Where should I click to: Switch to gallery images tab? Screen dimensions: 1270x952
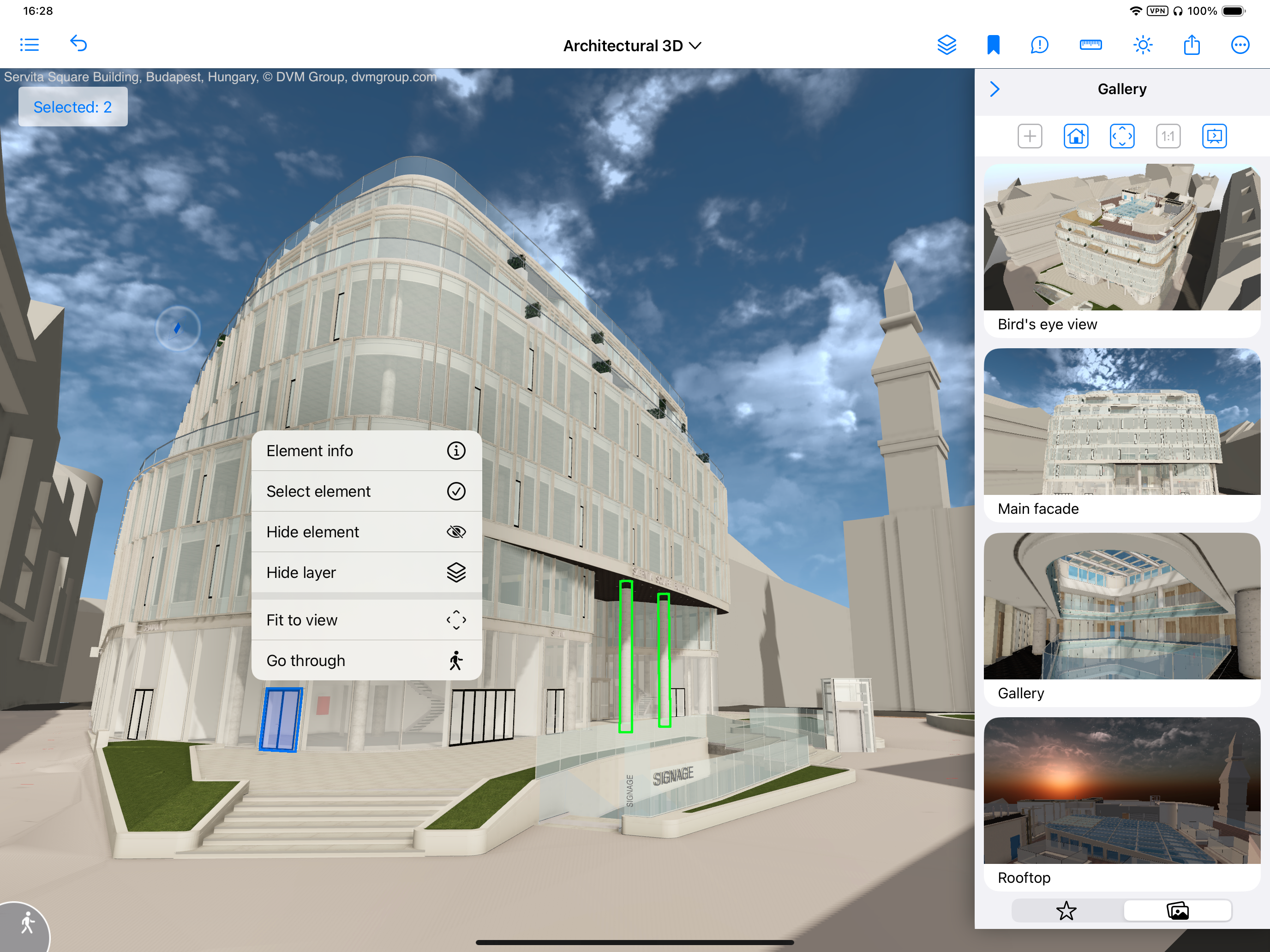pos(1177,910)
